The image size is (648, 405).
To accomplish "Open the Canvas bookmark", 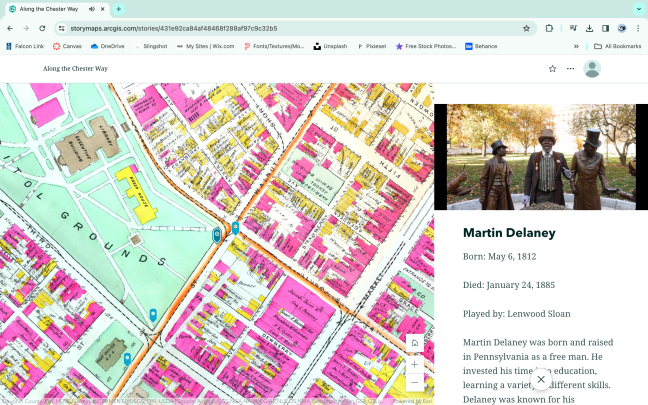I will coord(67,46).
